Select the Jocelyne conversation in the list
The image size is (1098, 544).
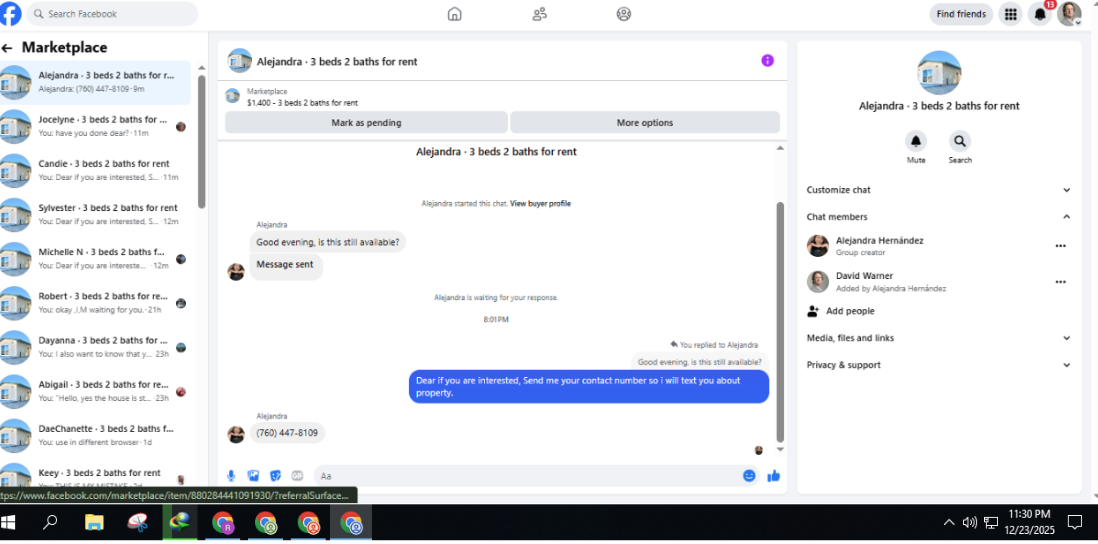click(95, 126)
